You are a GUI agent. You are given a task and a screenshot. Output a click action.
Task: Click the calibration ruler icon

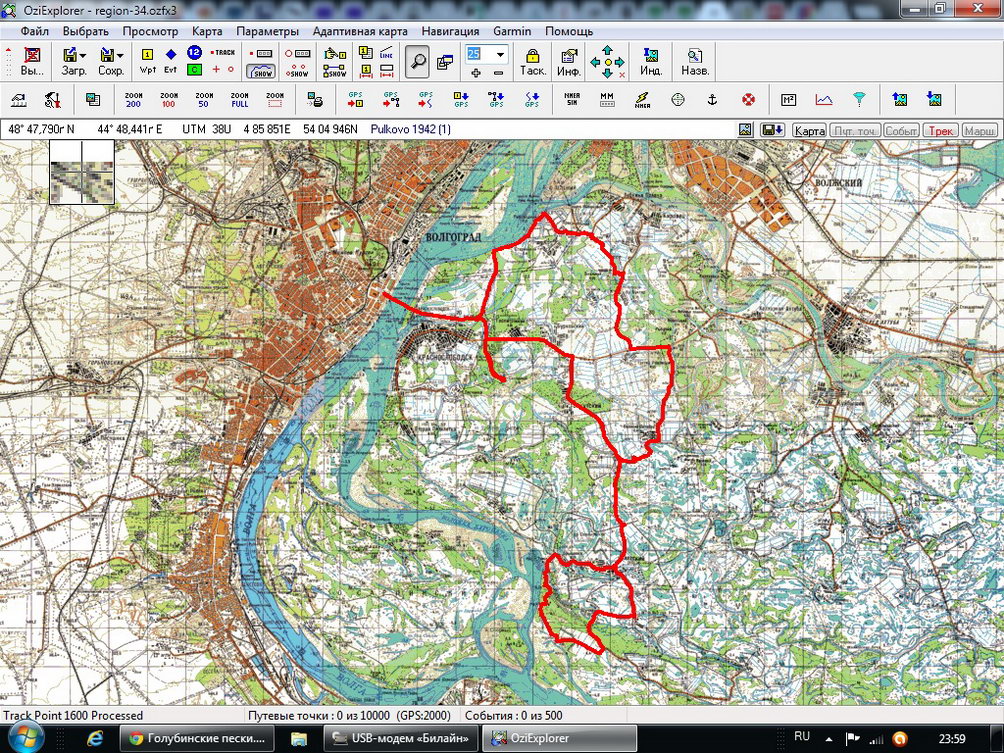pyautogui.click(x=19, y=99)
